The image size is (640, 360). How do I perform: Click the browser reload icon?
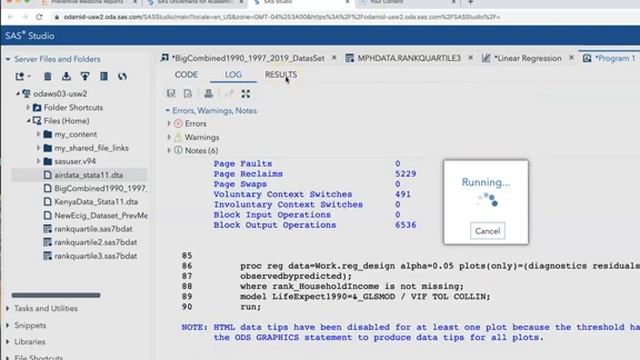click(39, 17)
